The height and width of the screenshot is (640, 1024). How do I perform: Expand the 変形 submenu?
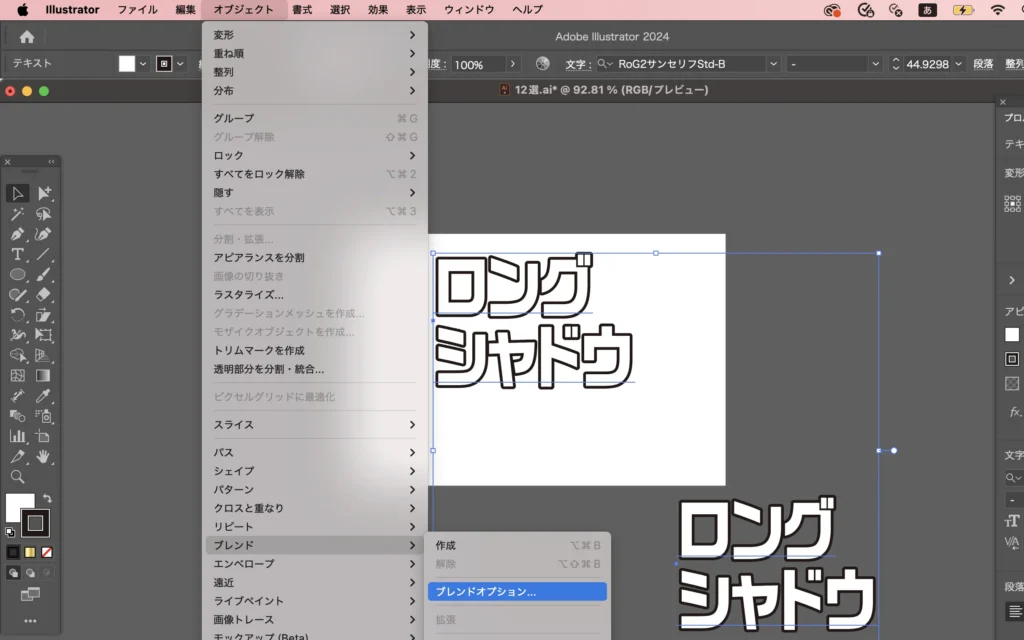point(314,35)
